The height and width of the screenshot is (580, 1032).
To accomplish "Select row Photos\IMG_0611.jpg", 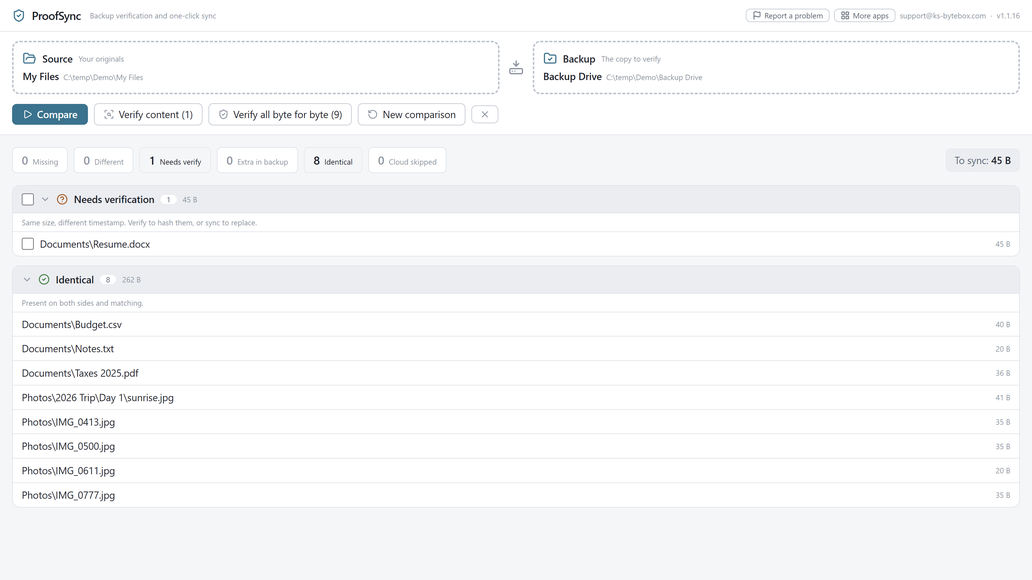I will click(x=516, y=471).
